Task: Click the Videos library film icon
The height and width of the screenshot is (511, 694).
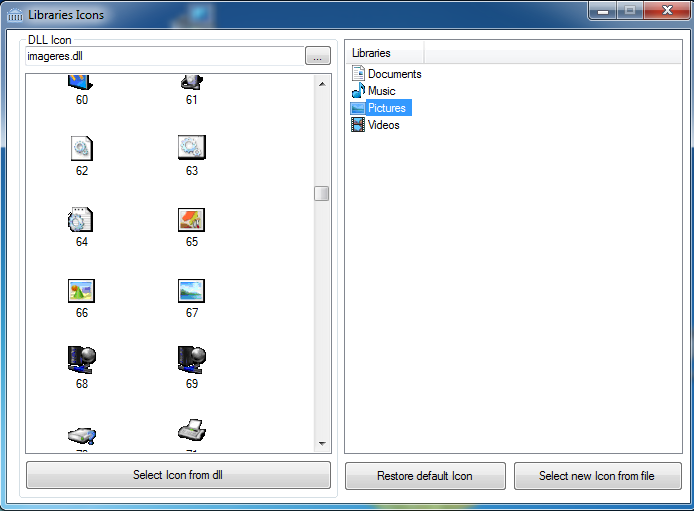Action: (358, 125)
